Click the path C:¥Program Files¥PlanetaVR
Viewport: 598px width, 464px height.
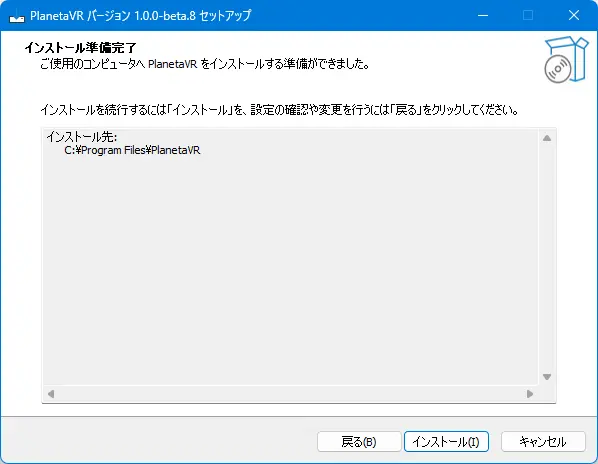(x=132, y=150)
